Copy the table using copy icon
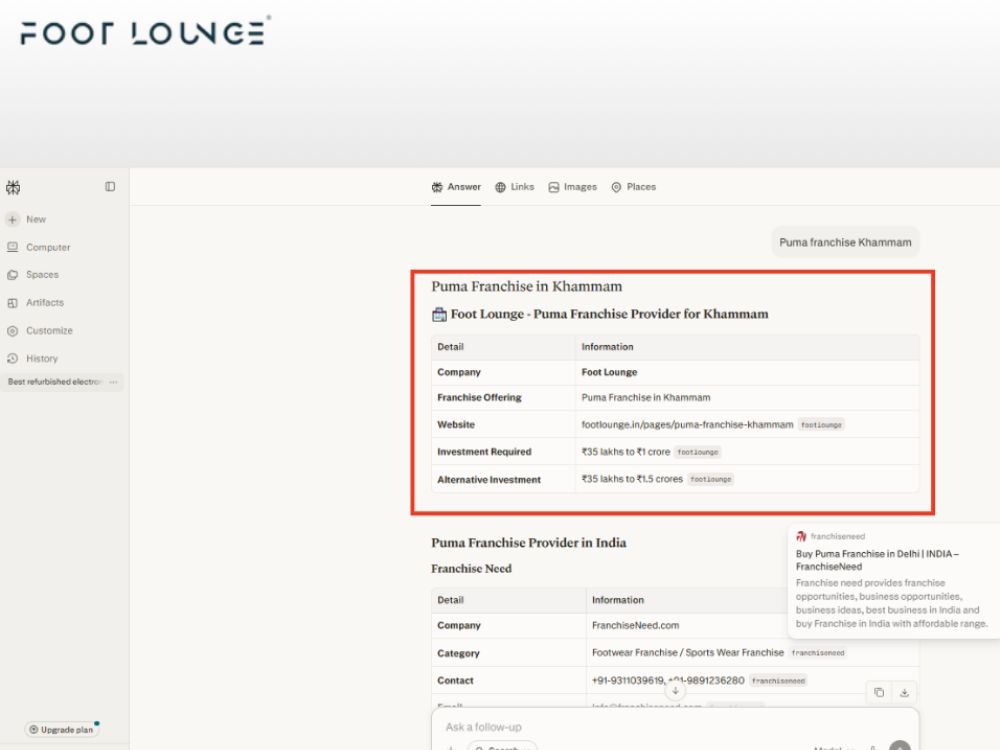 click(879, 693)
